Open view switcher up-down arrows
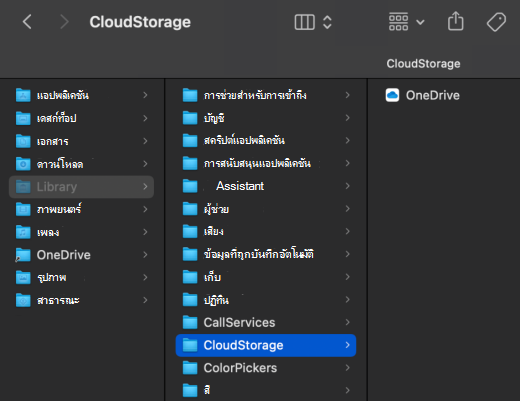520x401 pixels. pos(327,22)
